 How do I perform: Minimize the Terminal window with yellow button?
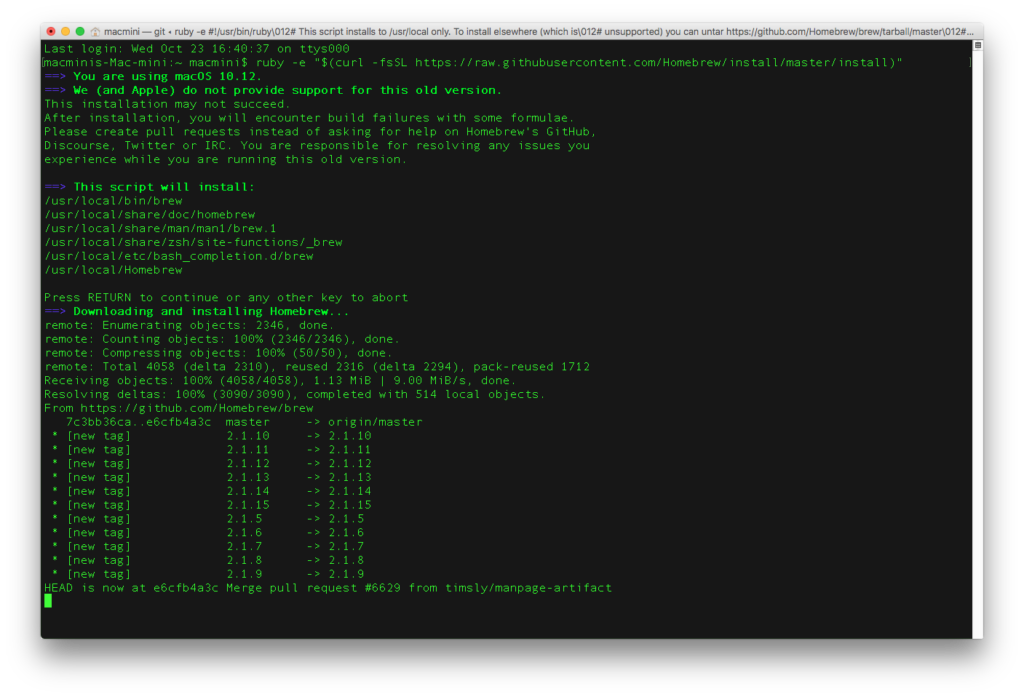(67, 32)
